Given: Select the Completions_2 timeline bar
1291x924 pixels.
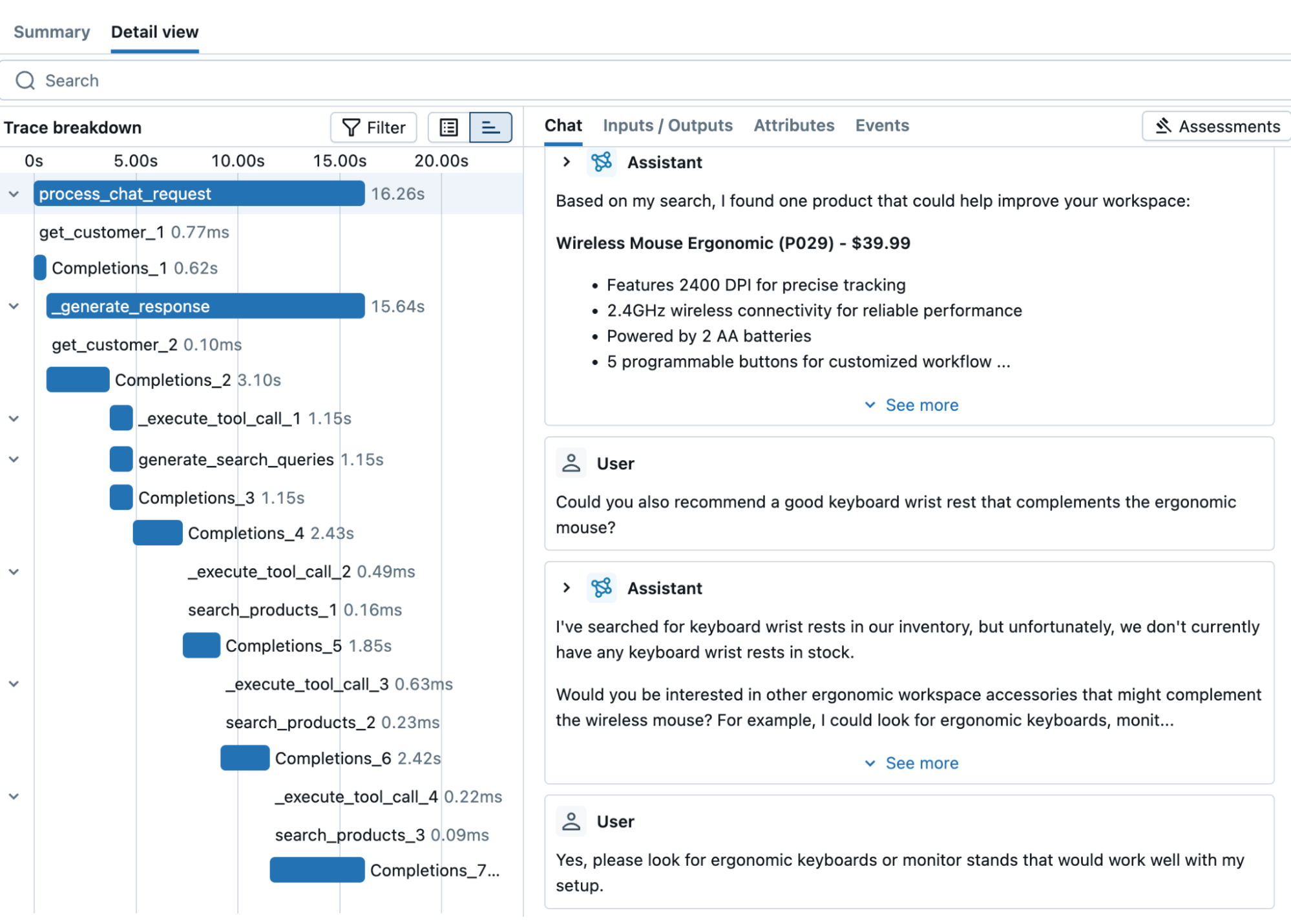Looking at the screenshot, I should (x=78, y=380).
